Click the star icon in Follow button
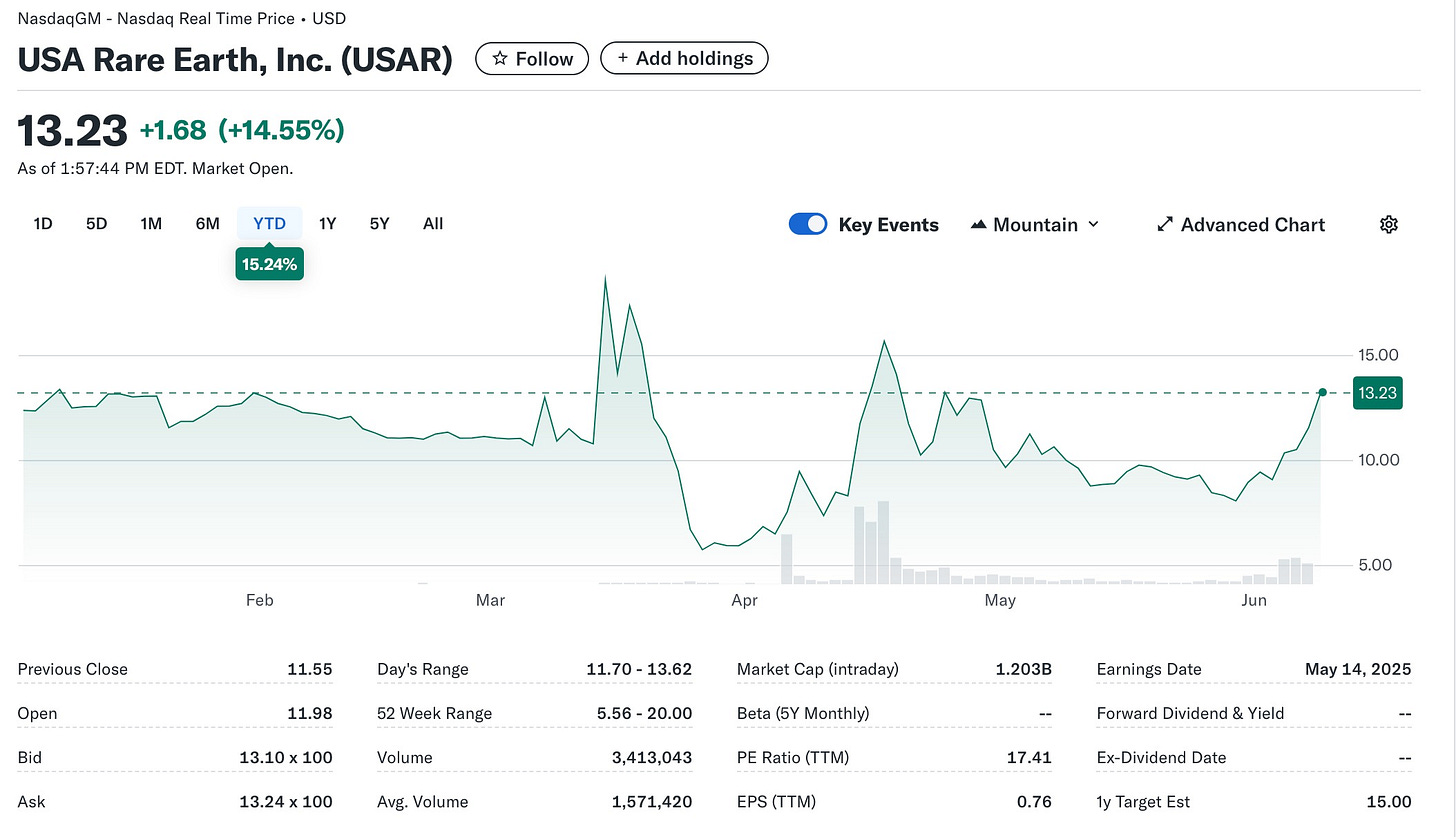Screen dimensions: 1456x837 (500, 59)
